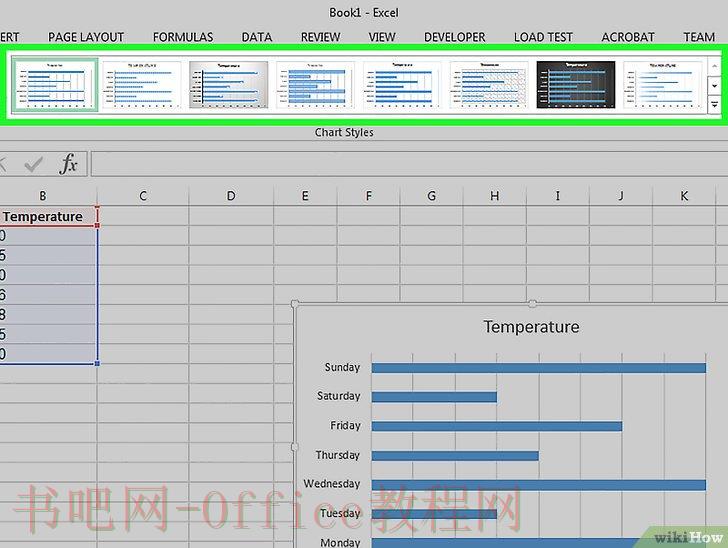The height and width of the screenshot is (548, 728).
Task: Select column C header
Action: 143,196
